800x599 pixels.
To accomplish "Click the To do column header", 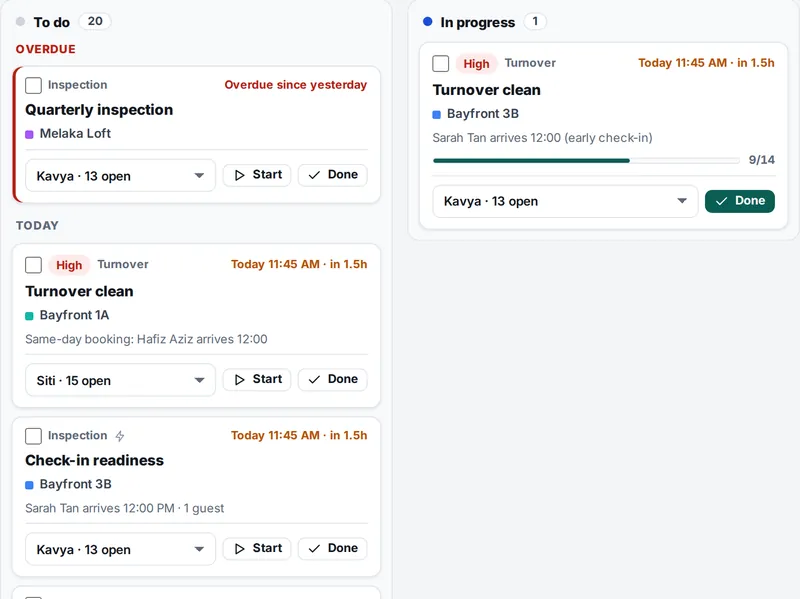I will click(x=52, y=22).
